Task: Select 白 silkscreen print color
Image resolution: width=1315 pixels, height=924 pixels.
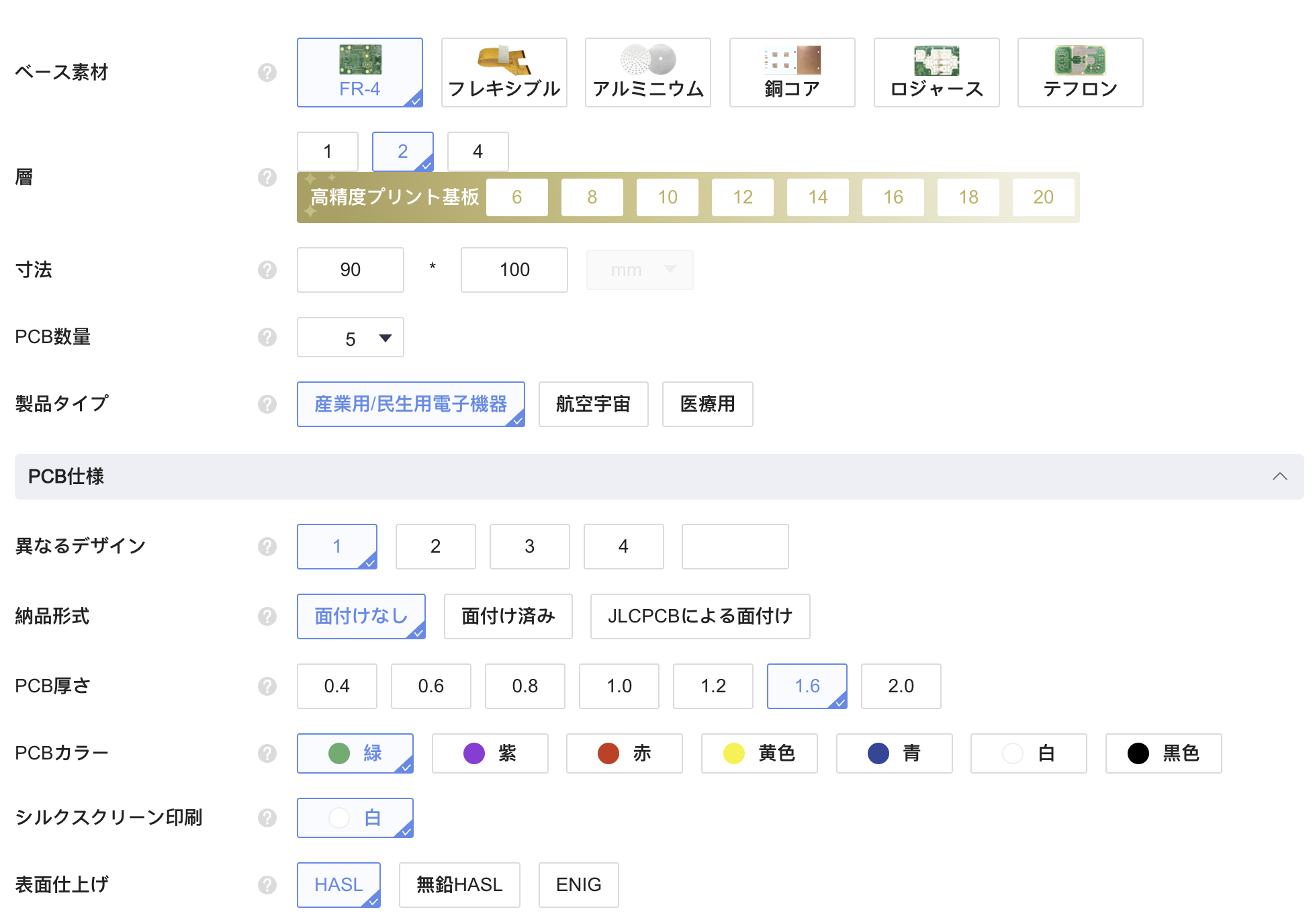Action: pos(355,818)
